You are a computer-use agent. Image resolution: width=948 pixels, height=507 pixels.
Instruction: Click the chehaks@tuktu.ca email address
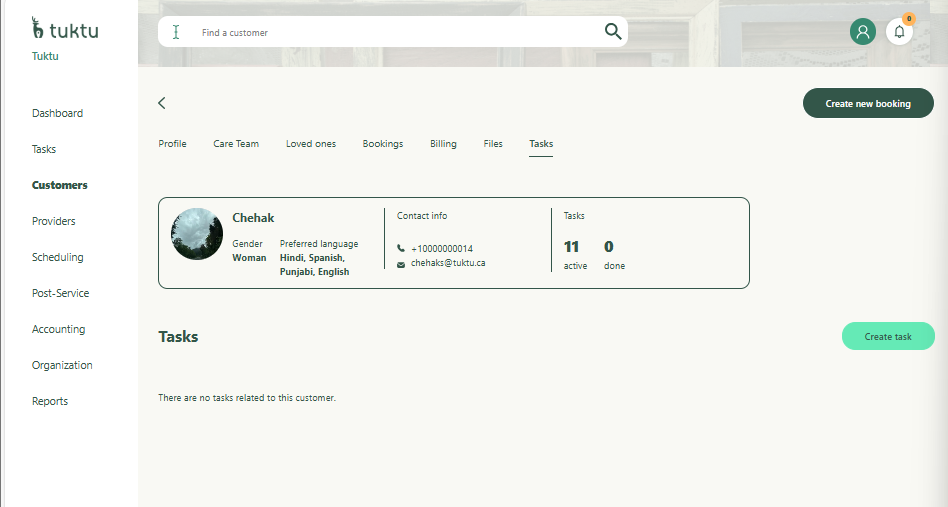point(448,263)
